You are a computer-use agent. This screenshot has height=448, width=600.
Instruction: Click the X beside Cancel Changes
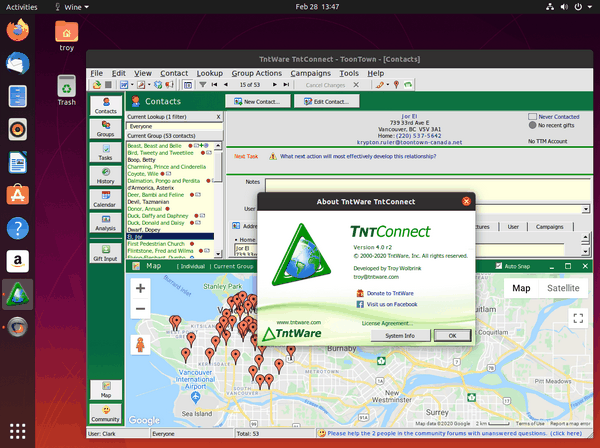coord(356,85)
